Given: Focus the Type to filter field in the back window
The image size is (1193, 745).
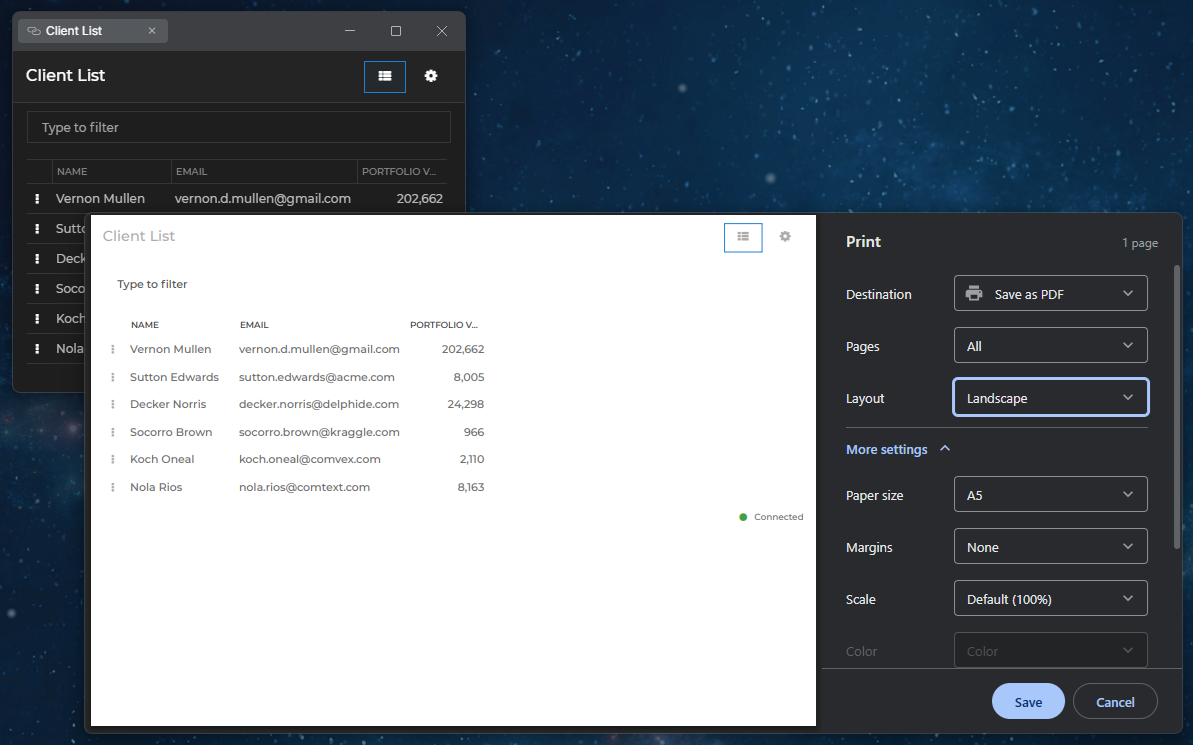Looking at the screenshot, I should point(239,127).
